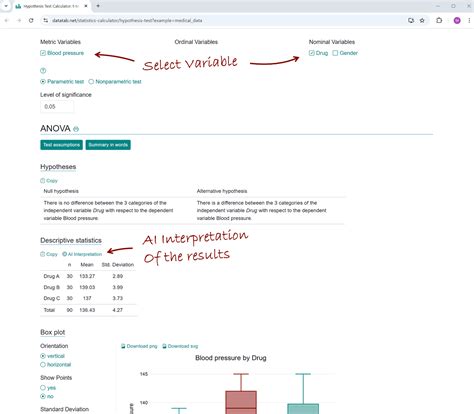Open the Chrome three-dot menu
The height and width of the screenshot is (414, 474).
pyautogui.click(x=469, y=20)
